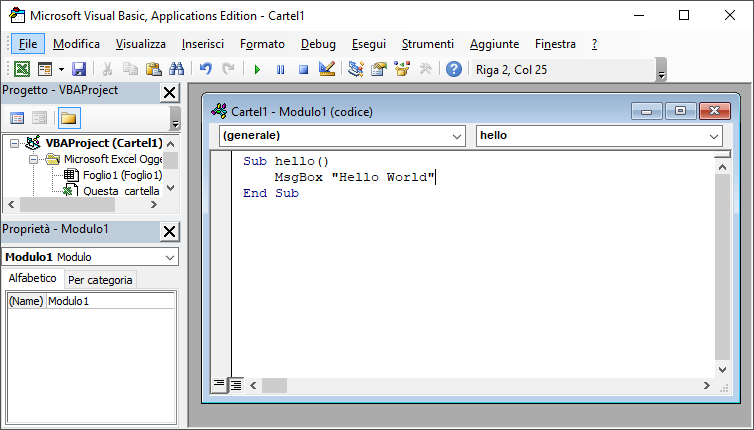Screen dimensions: 754x430
Task: Maximize the Cartel1 - Modulo1 code window
Action: 680,112
